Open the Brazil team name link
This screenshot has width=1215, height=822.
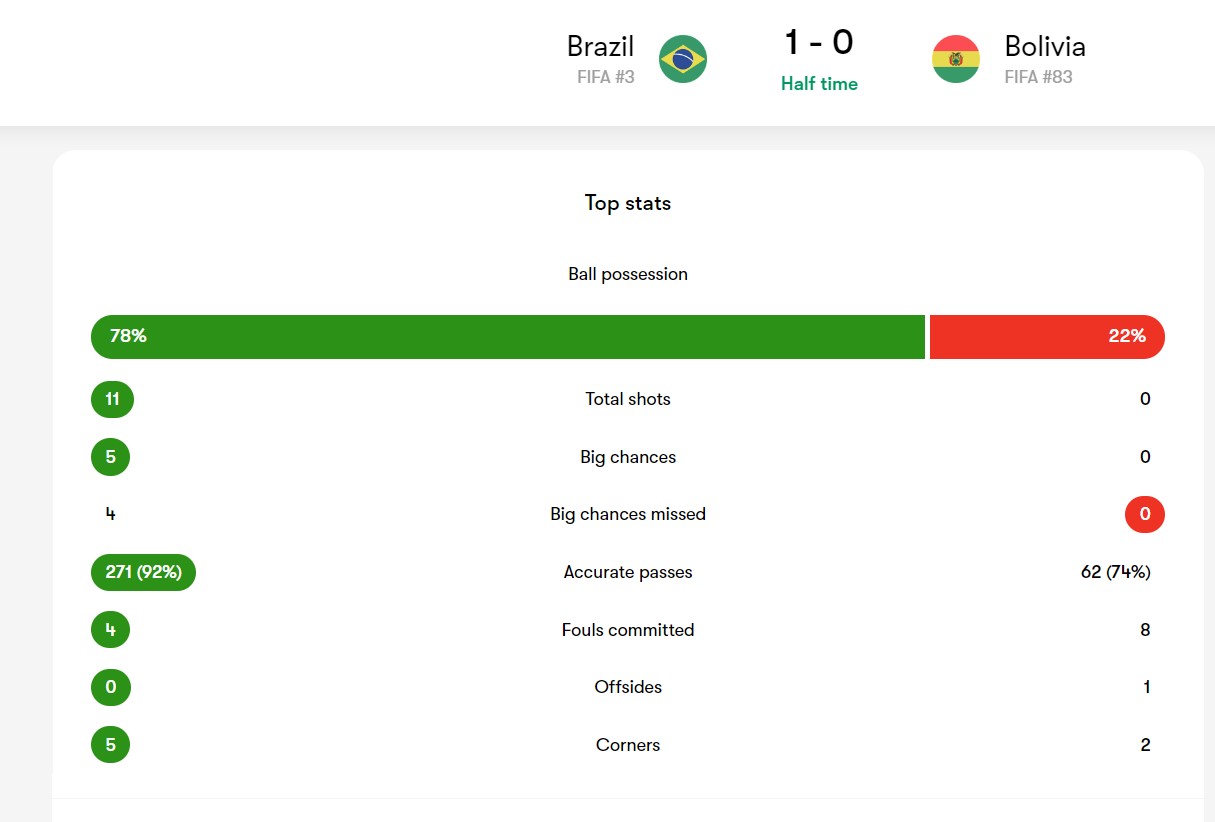coord(600,46)
